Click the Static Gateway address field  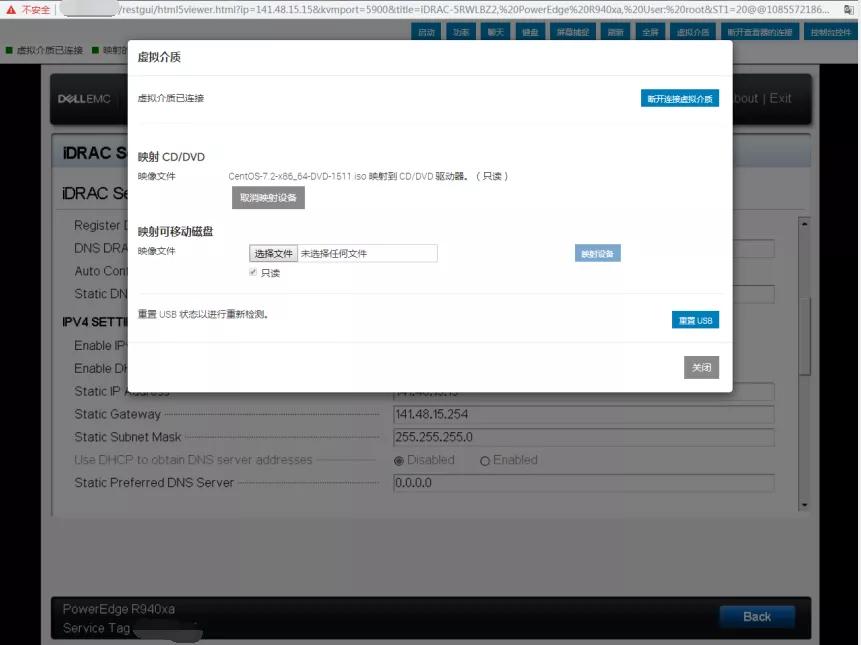585,414
